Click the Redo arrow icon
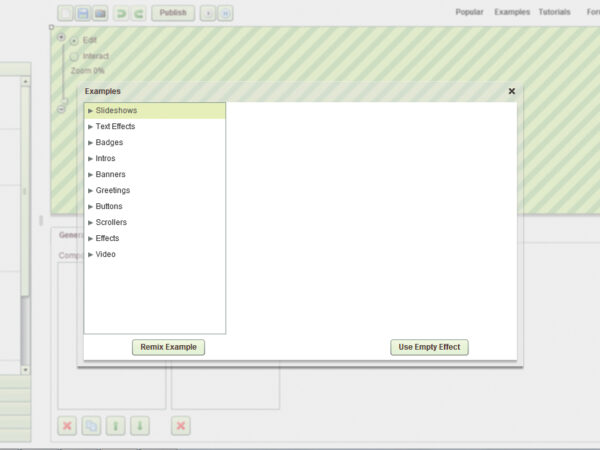This screenshot has width=600, height=450. (x=138, y=13)
